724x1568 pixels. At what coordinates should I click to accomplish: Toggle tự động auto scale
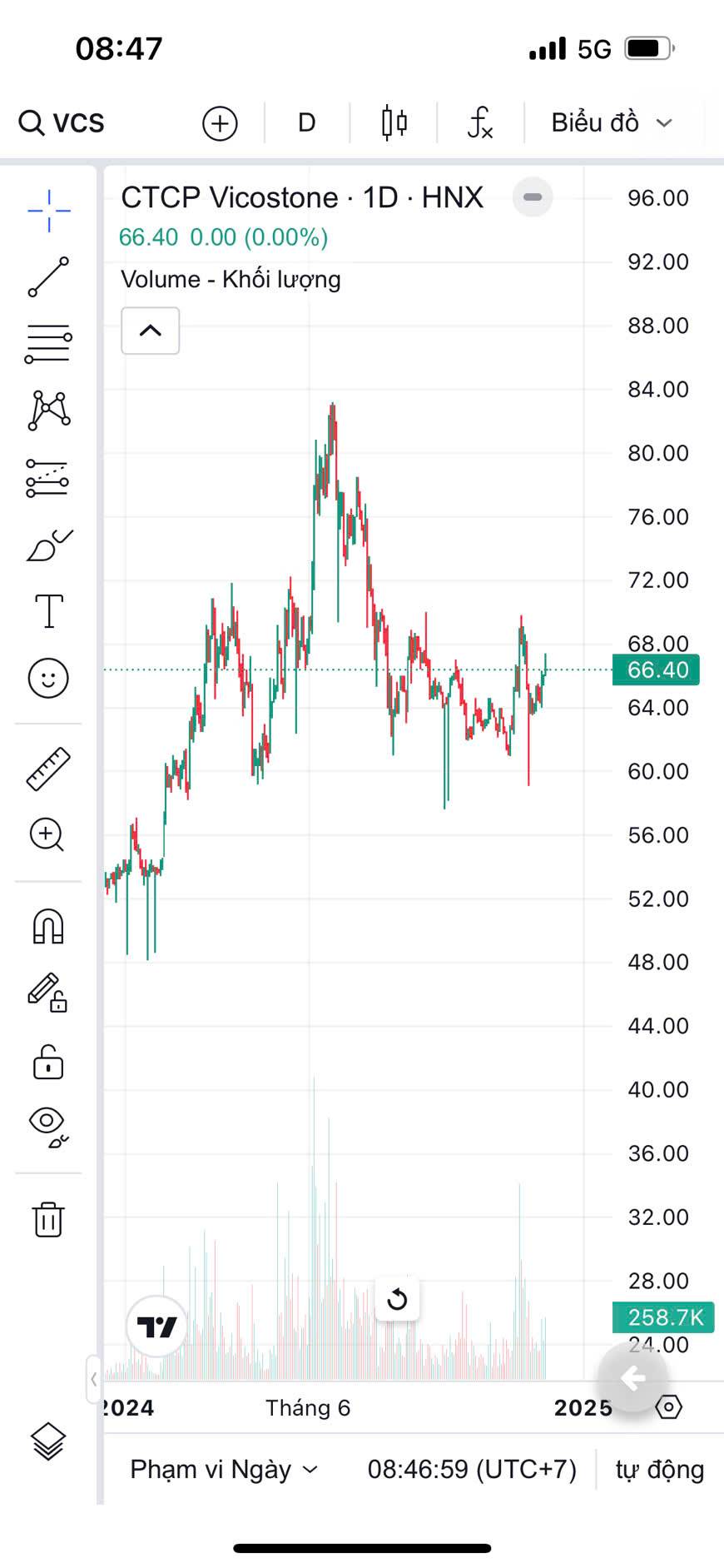(660, 1470)
